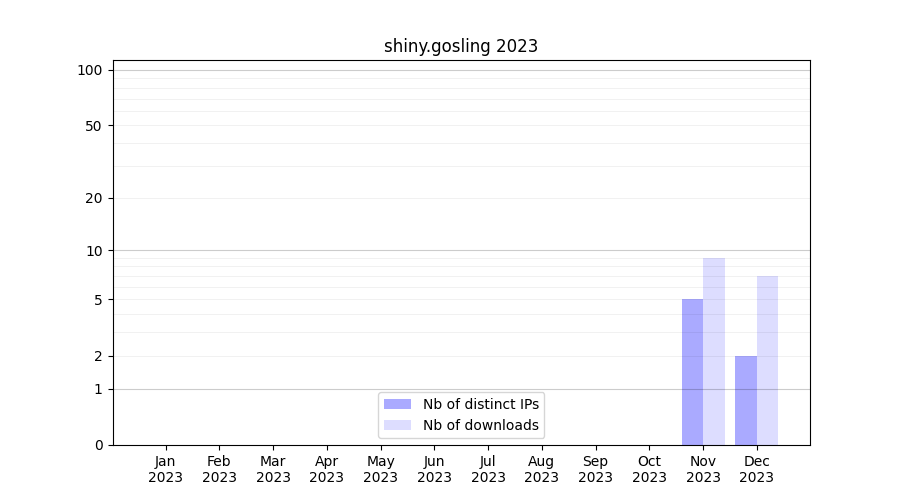Image resolution: width=900 pixels, height=500 pixels.
Task: Click the y-axis tick label 10
Action: (x=94, y=251)
